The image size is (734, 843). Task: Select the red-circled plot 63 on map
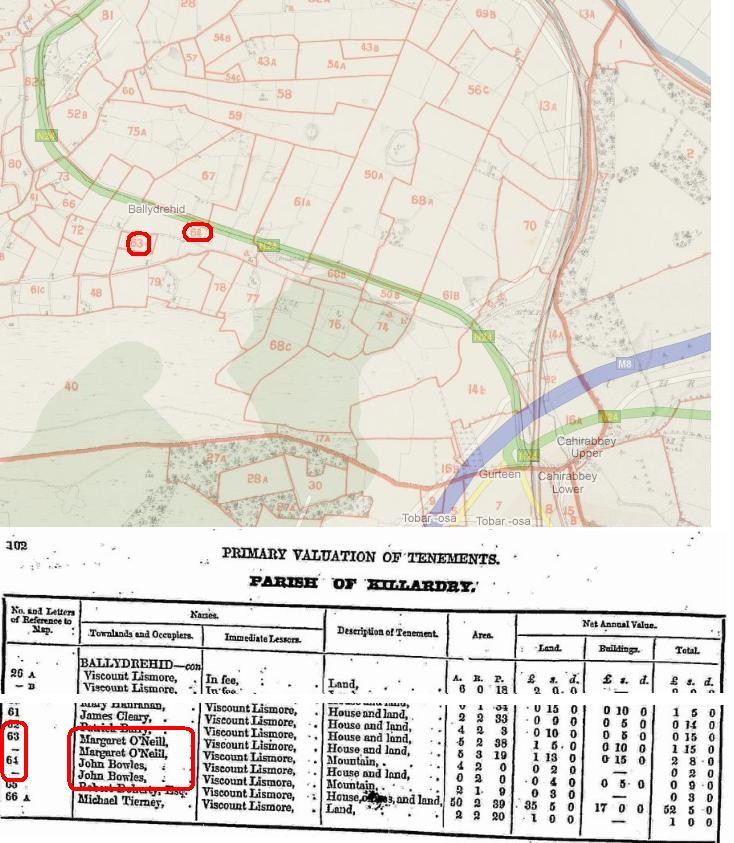pos(139,243)
